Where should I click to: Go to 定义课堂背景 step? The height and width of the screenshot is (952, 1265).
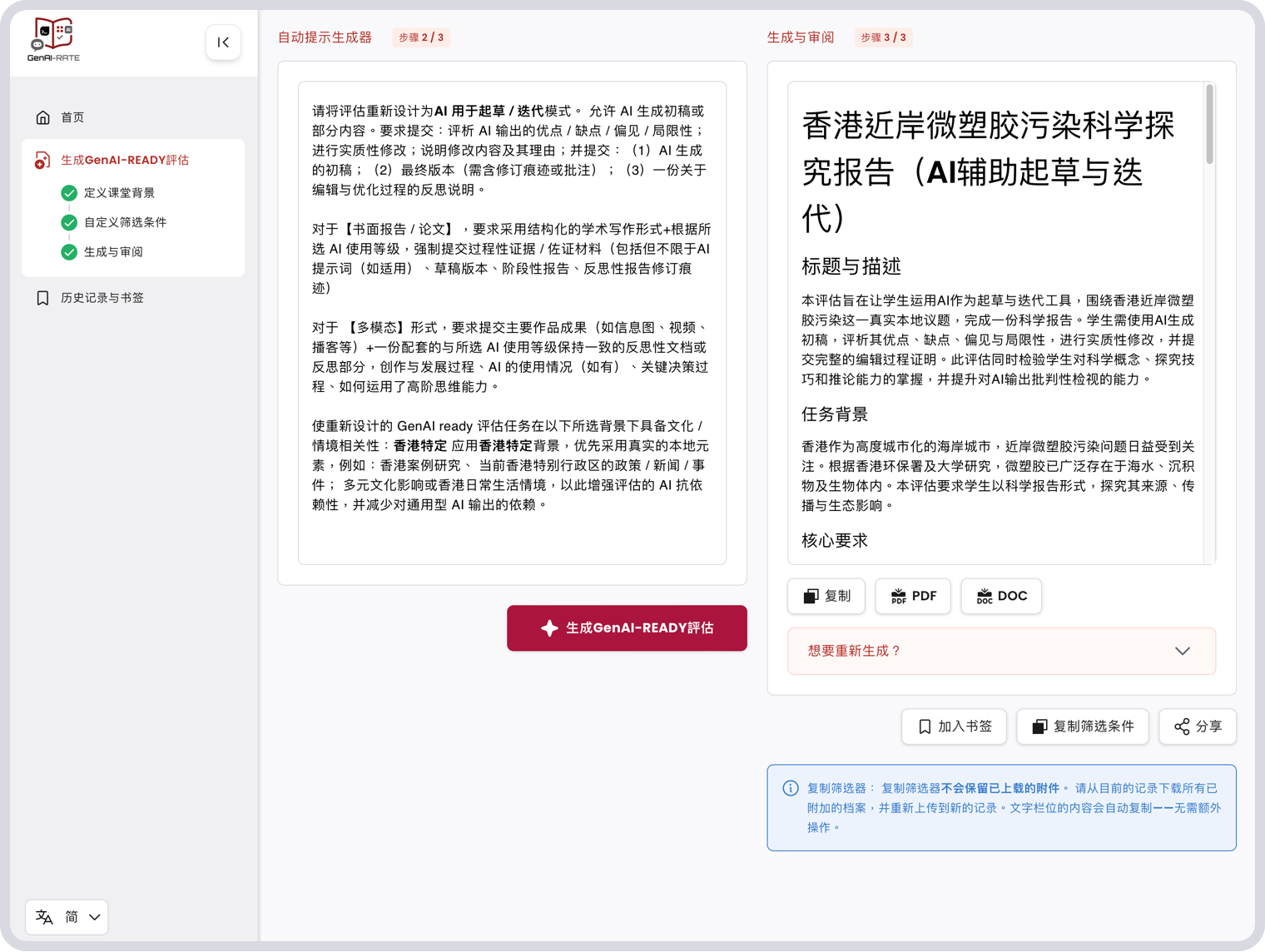click(119, 193)
